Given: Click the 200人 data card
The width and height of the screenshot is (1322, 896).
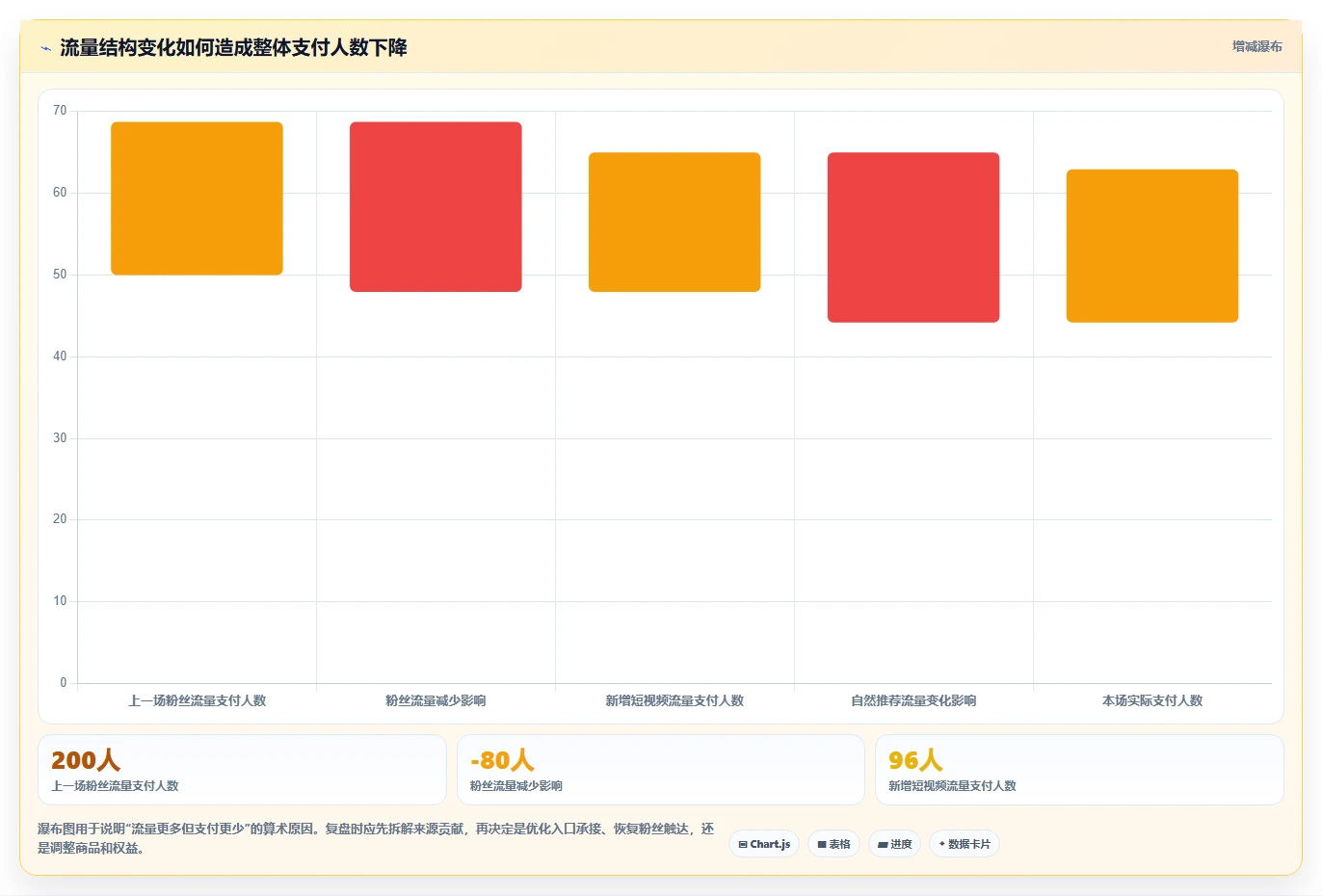Looking at the screenshot, I should (242, 770).
